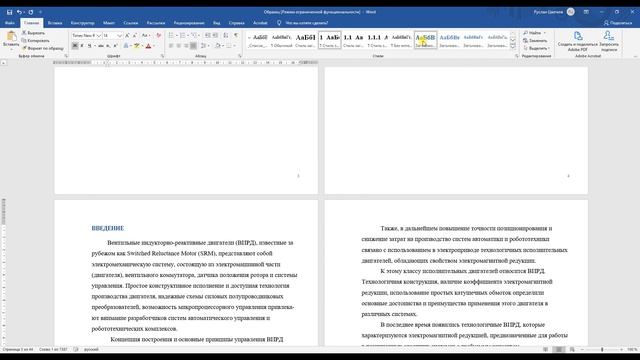Viewport: 640px width, 360px height.
Task: Open Font dialog launcher
Action: click(x=162, y=56)
